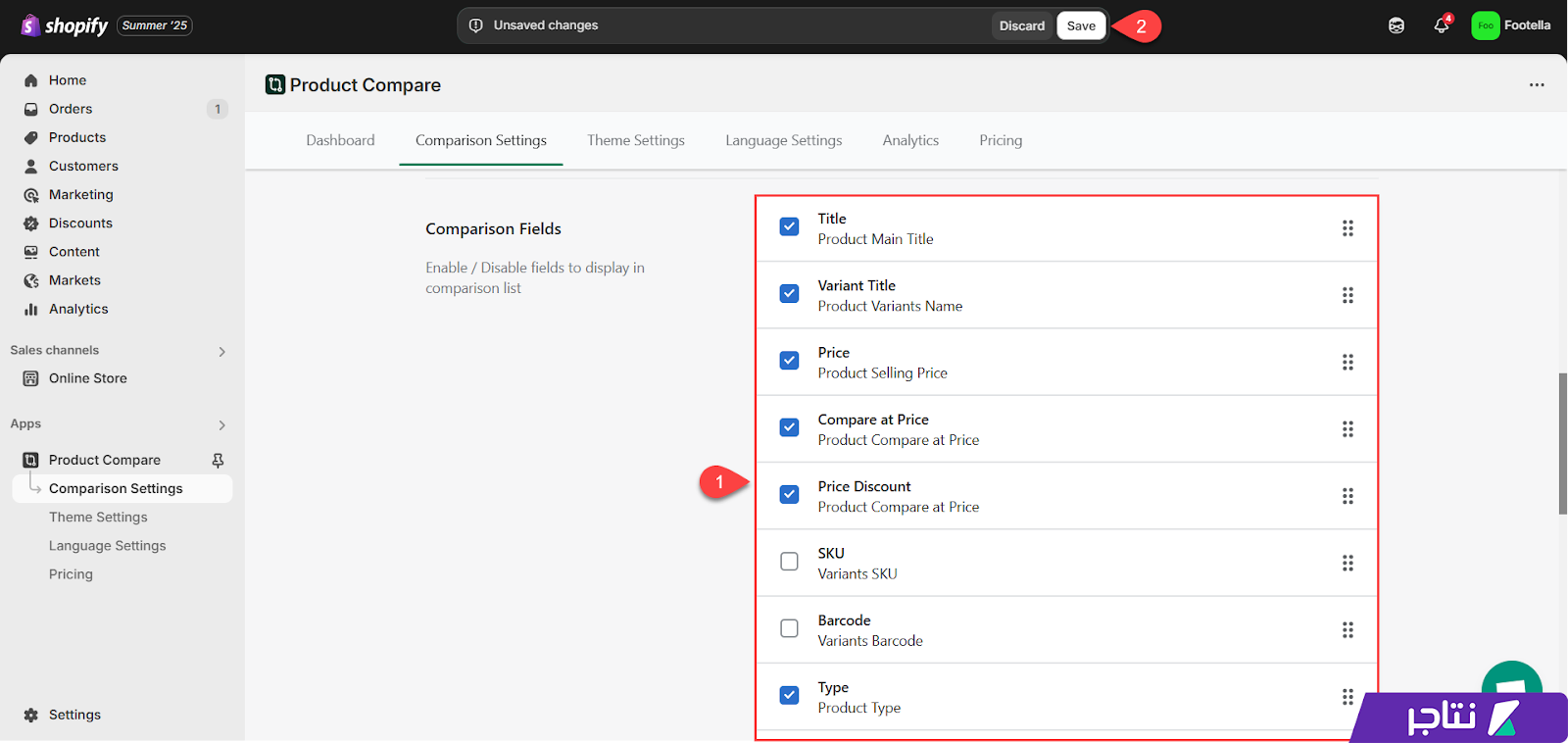
Task: Click the Home icon in sidebar
Action: pyautogui.click(x=31, y=80)
